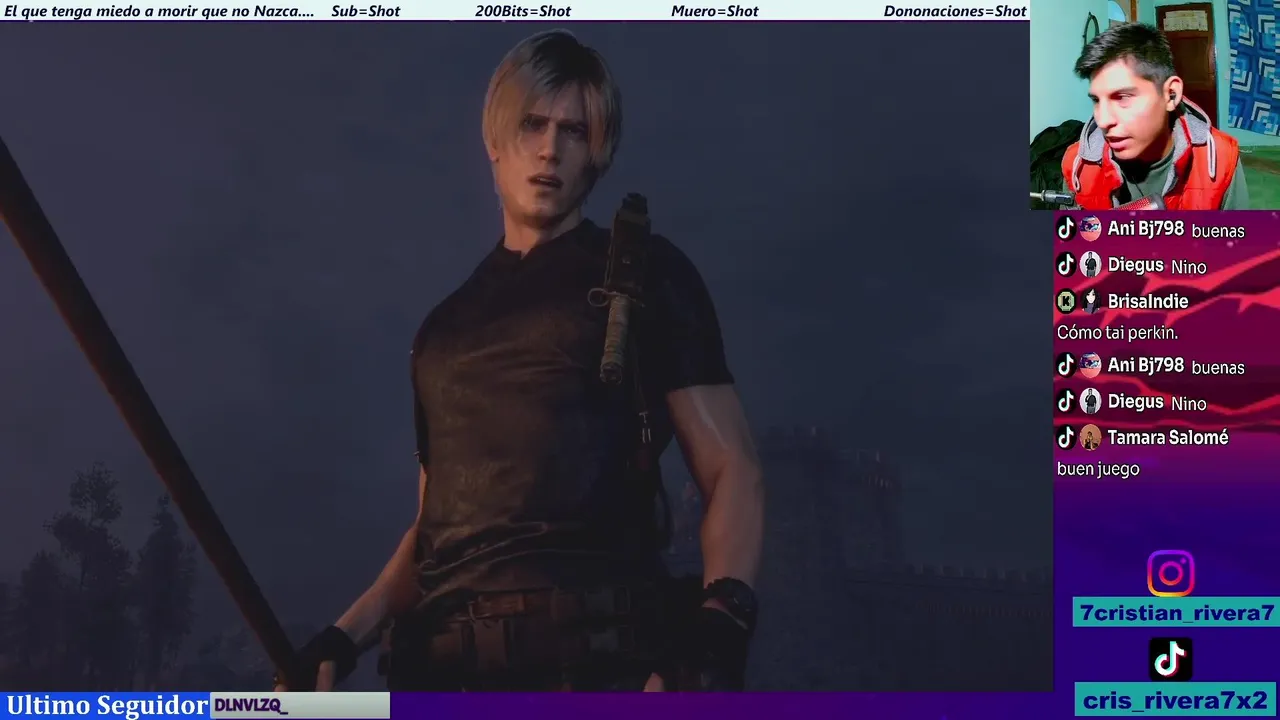
Task: Click the Dononaciones=Shot banner text
Action: pos(955,11)
